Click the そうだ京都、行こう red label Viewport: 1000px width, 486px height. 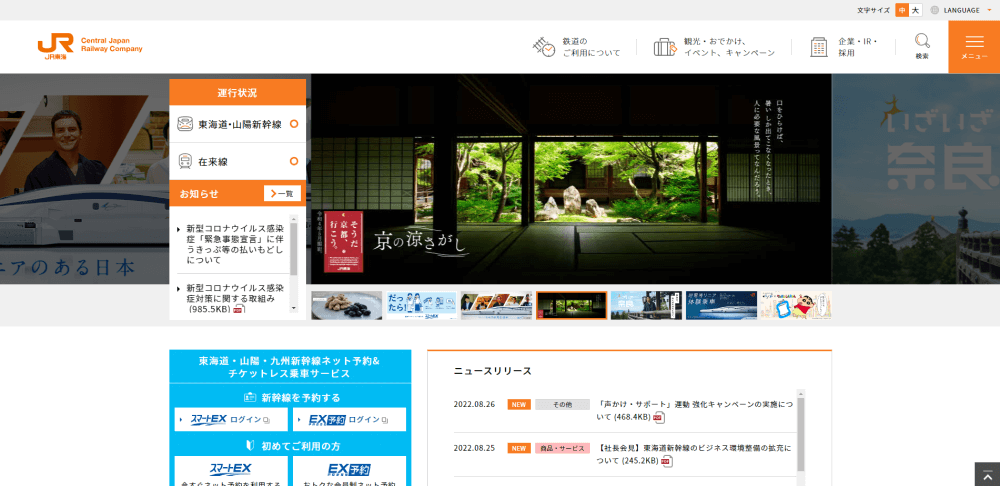(343, 242)
